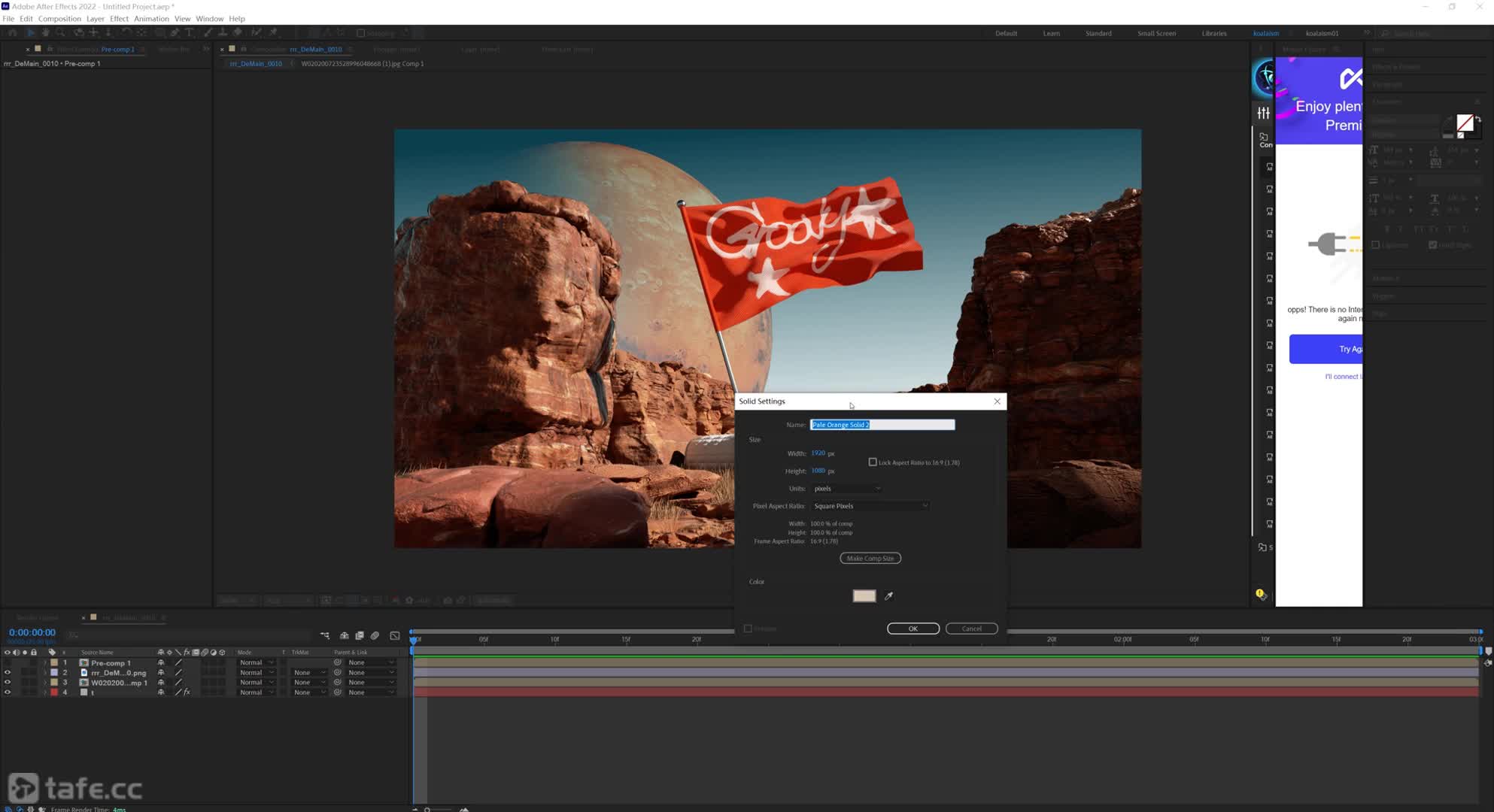The height and width of the screenshot is (812, 1494).
Task: Toggle Motion Blur icon in timeline
Action: [375, 636]
